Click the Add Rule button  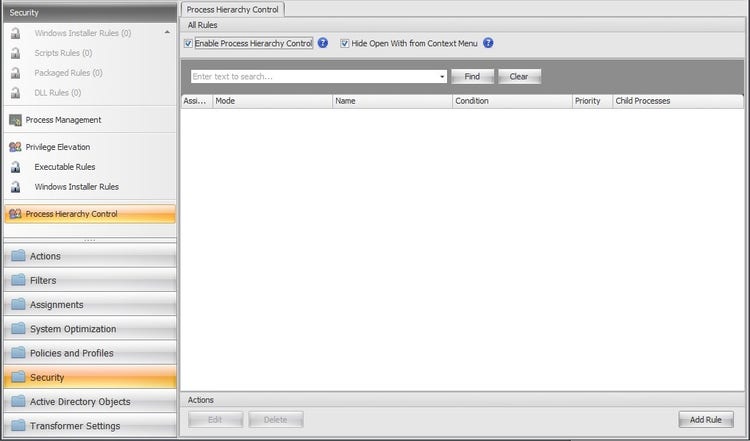pos(706,419)
